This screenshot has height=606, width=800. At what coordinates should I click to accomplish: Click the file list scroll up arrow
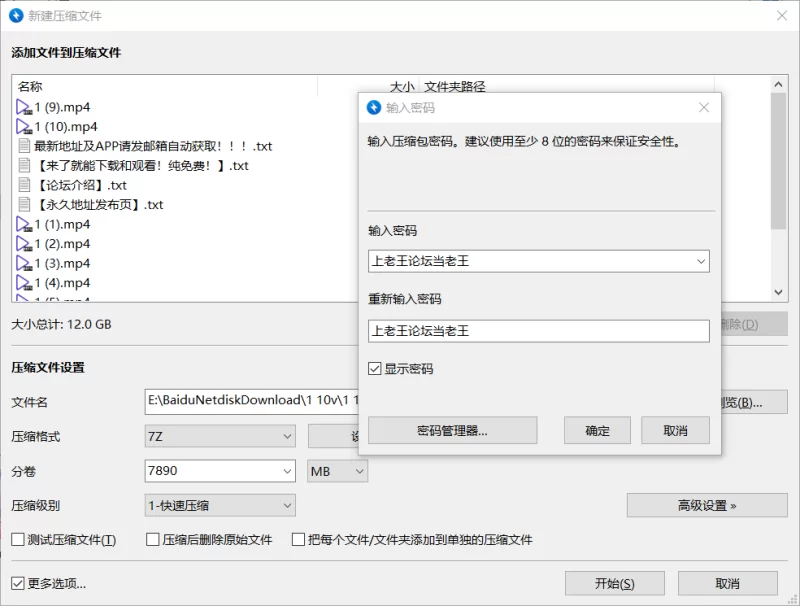[778, 84]
